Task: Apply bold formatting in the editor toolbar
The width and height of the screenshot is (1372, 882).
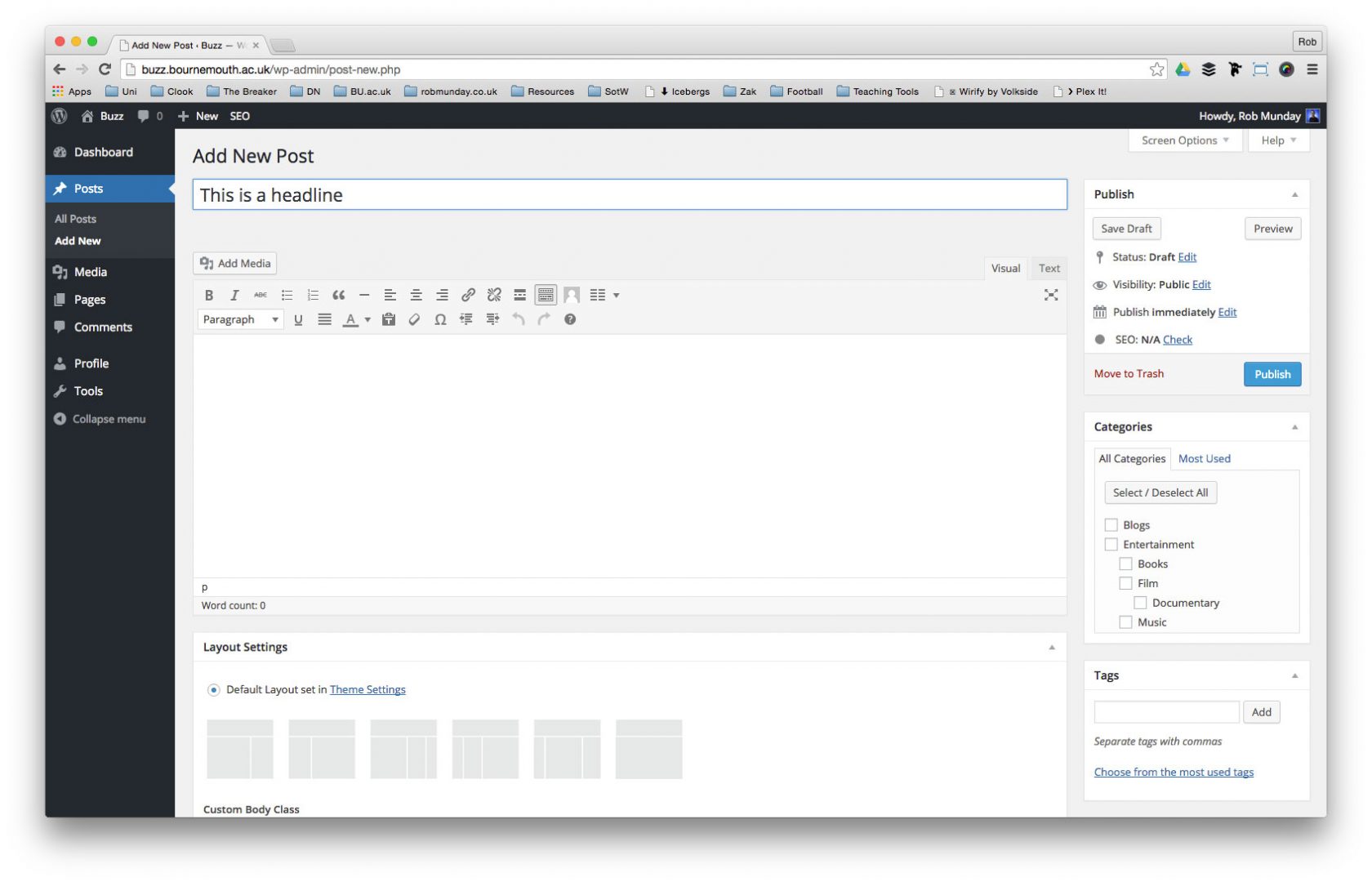Action: point(209,295)
